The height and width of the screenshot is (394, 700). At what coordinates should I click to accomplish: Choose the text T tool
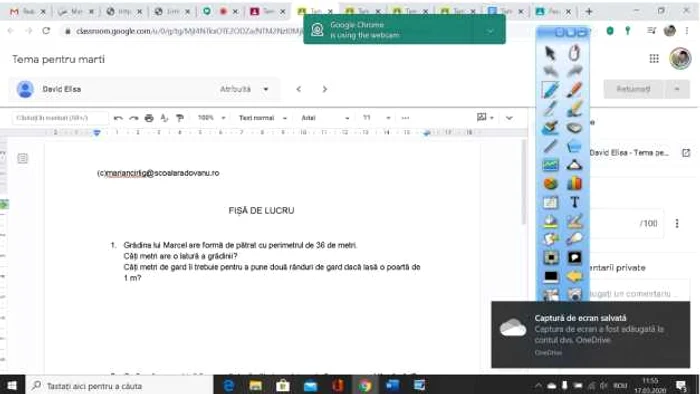[575, 202]
